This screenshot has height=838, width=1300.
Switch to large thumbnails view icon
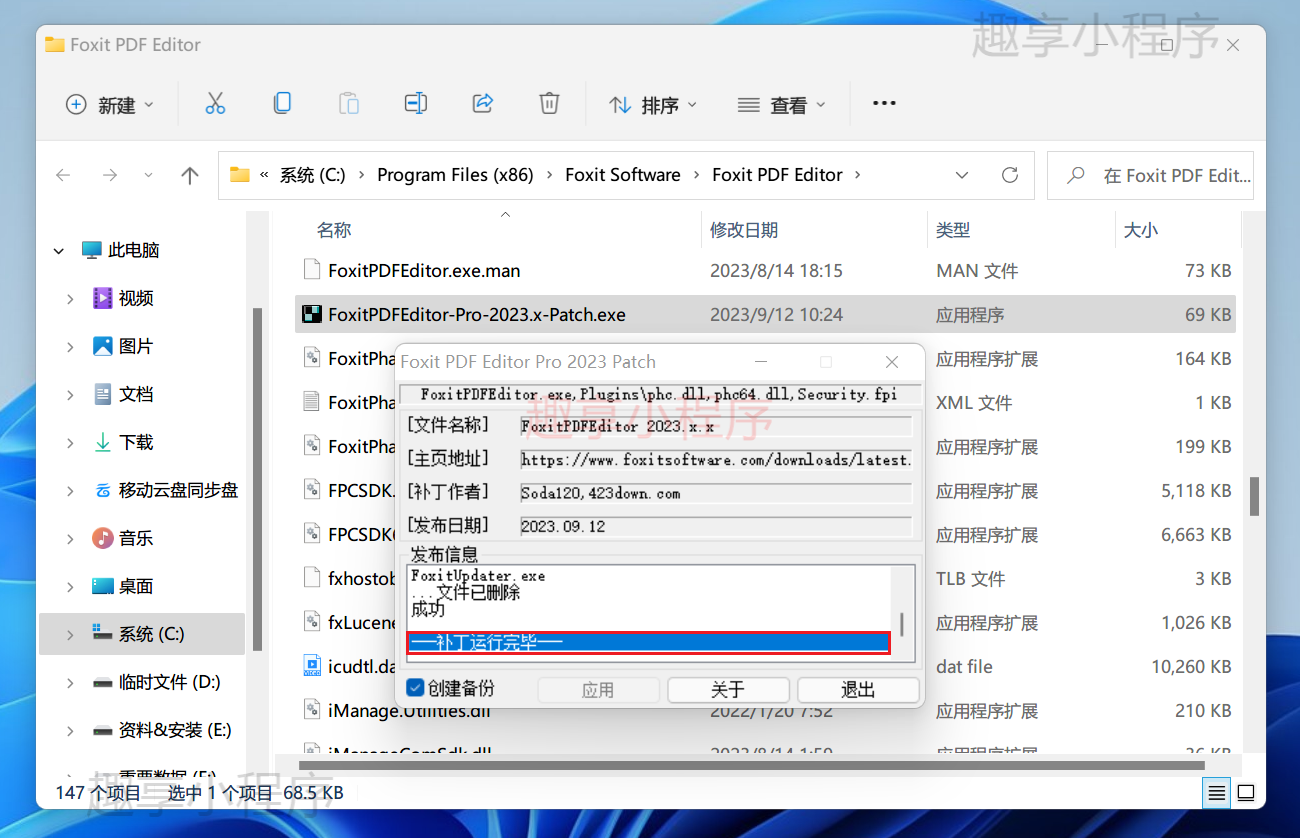[x=1246, y=793]
